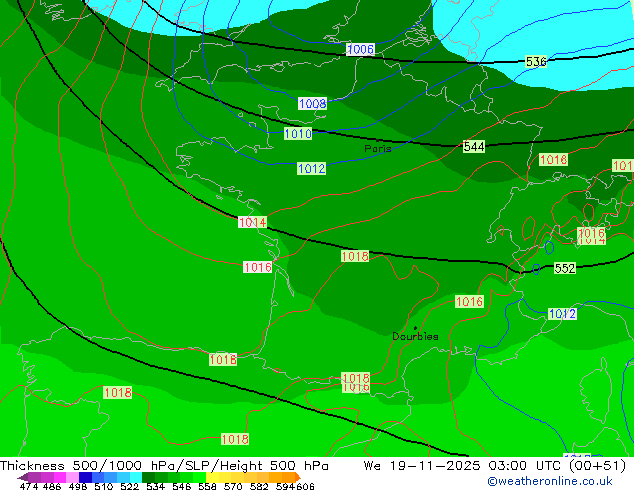Image resolution: width=634 pixels, height=490 pixels.
Task: Click the 558 value under the color scale
Action: click(x=207, y=486)
